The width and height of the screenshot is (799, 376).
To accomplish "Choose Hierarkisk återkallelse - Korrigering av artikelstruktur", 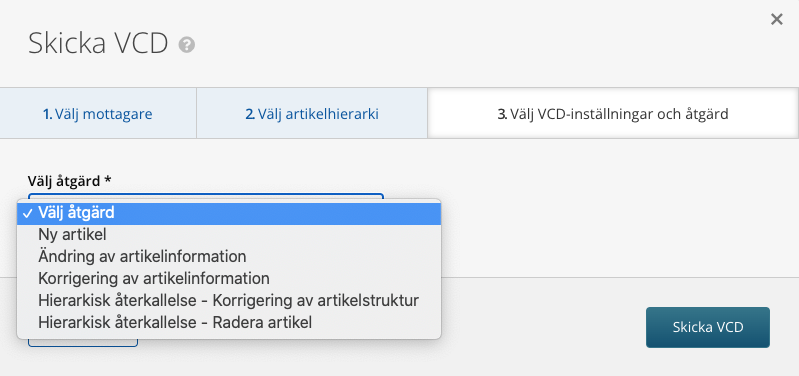I will [x=229, y=301].
